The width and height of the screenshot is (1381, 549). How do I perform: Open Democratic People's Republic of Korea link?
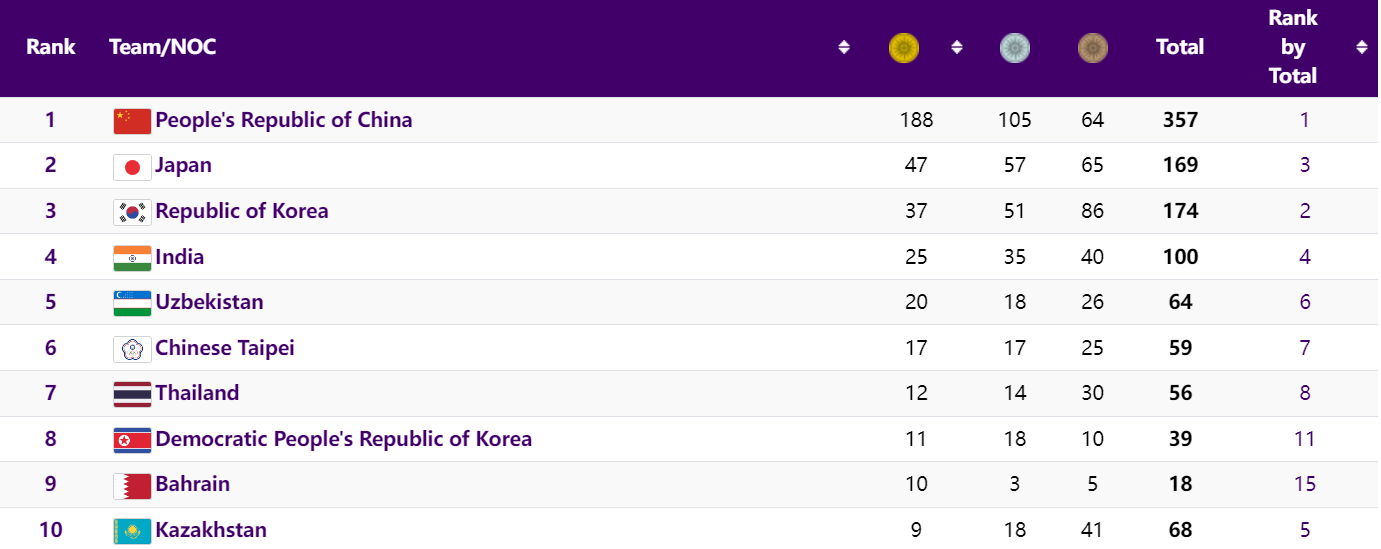[344, 439]
